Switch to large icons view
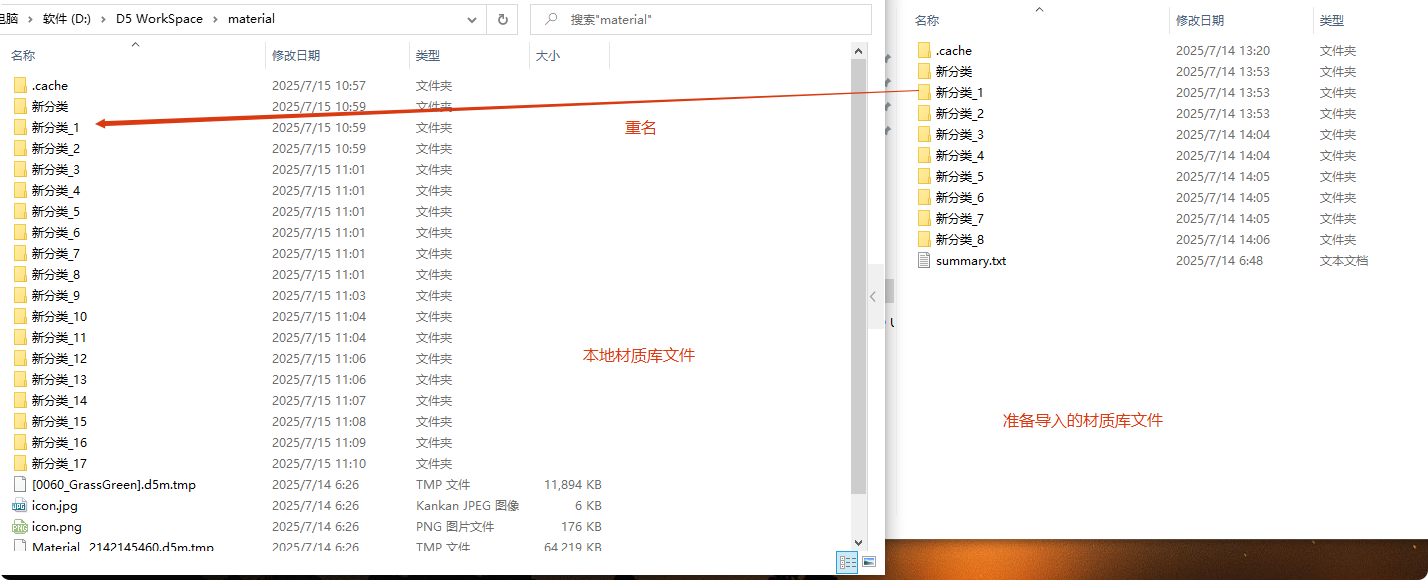 pyautogui.click(x=868, y=562)
